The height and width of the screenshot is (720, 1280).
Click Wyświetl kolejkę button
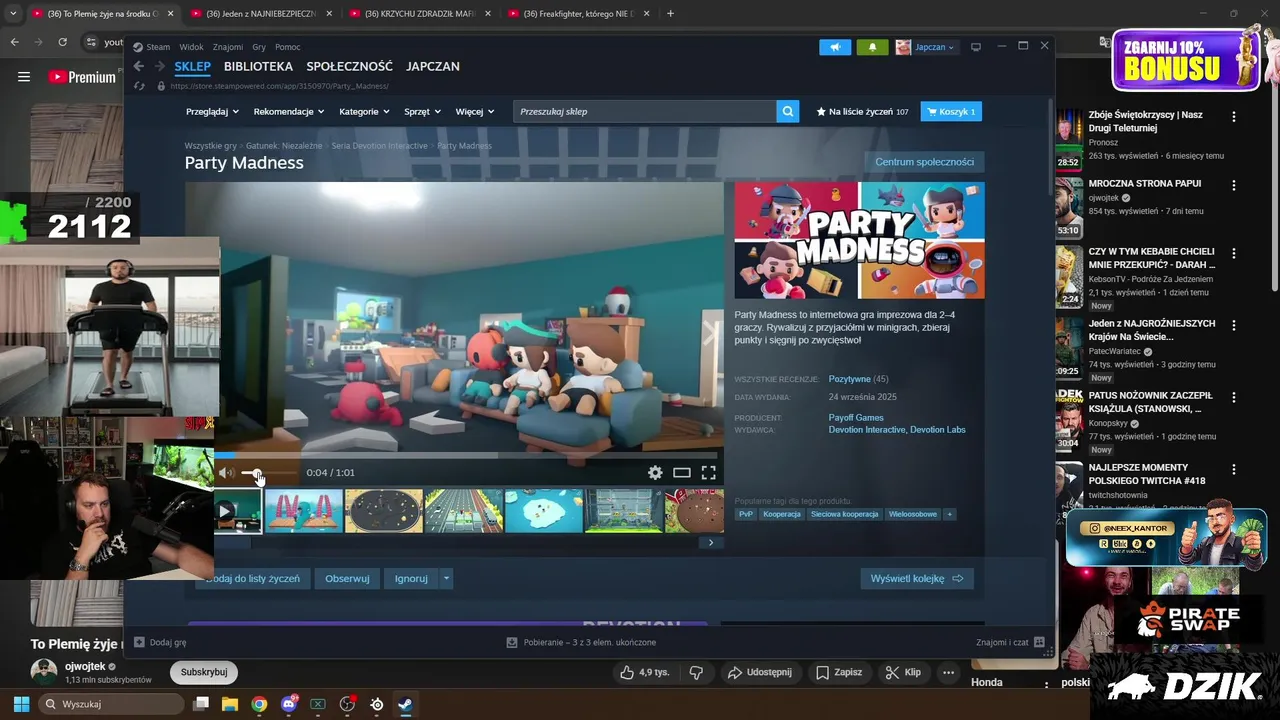click(917, 578)
